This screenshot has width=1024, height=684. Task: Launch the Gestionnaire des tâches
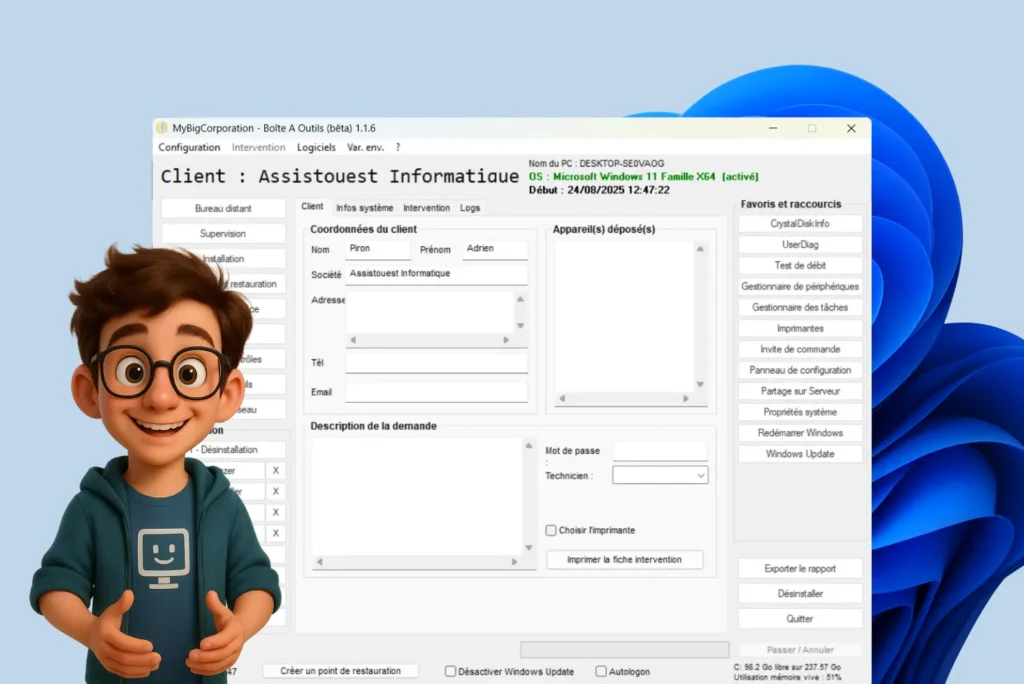(799, 307)
